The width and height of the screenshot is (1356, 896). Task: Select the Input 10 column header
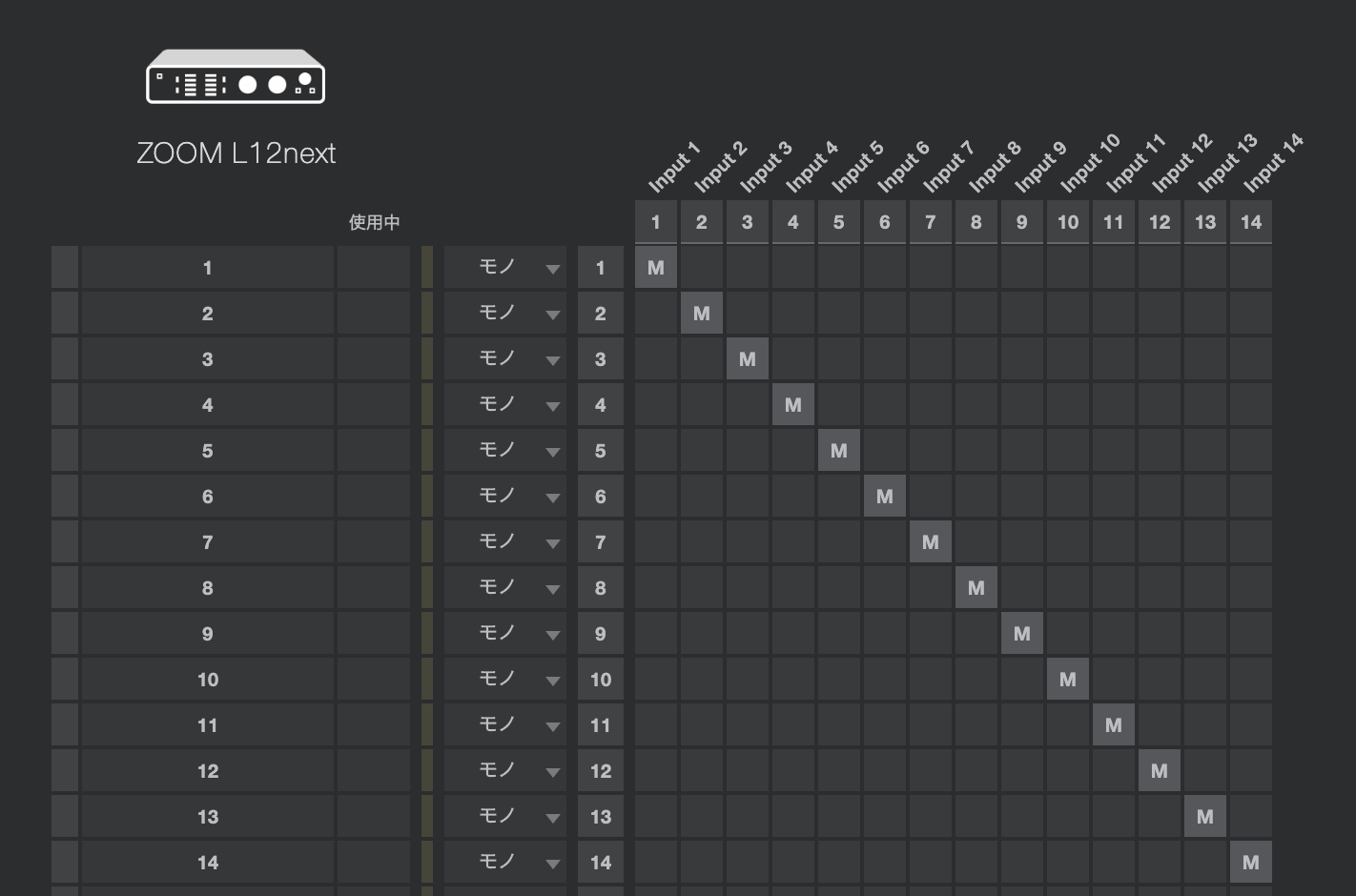point(1068,222)
